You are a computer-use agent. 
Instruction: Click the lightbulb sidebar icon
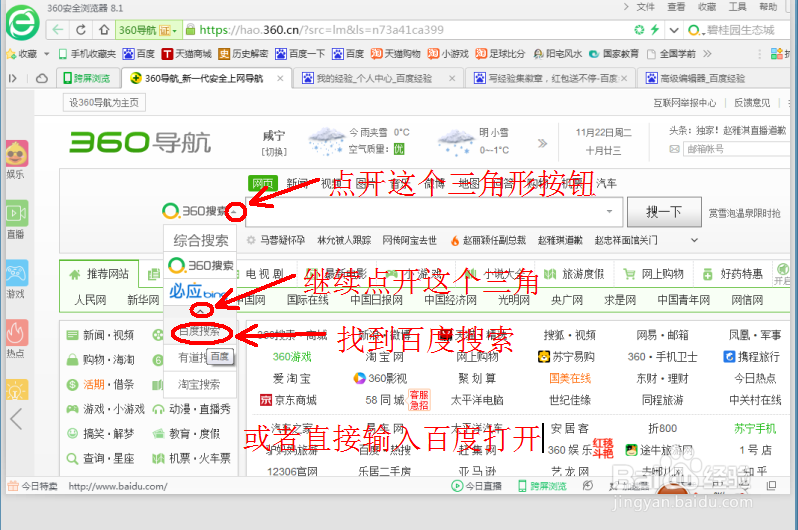[17, 389]
